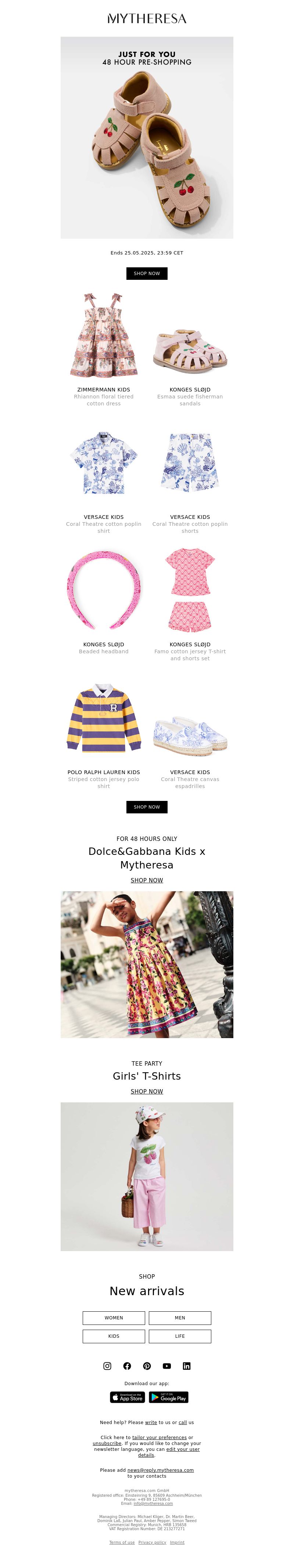Open the Zimmermann Kids floral dress image
This screenshot has height=1568, width=294.
click(x=104, y=335)
